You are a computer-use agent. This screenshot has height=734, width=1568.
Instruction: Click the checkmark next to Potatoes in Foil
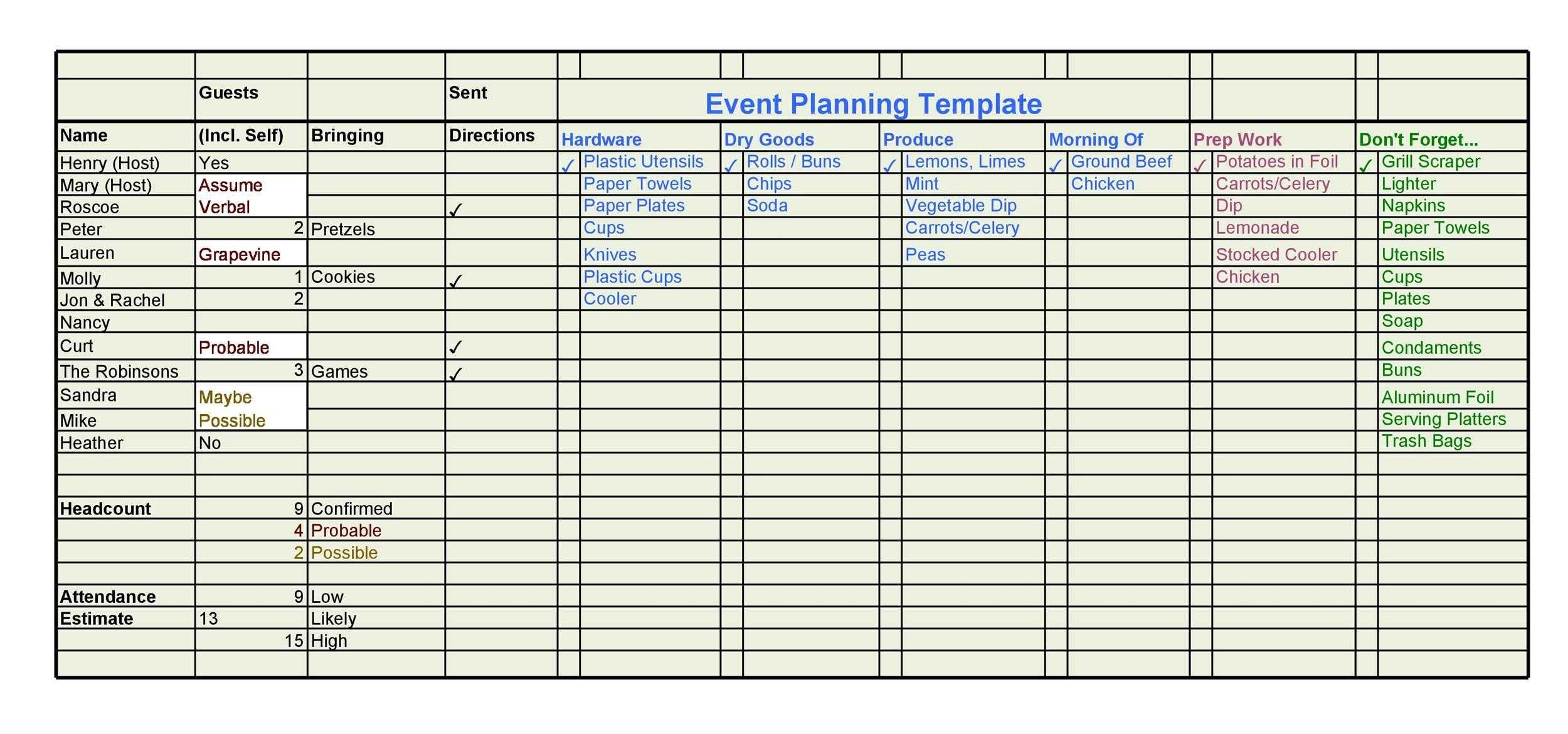pyautogui.click(x=1196, y=163)
